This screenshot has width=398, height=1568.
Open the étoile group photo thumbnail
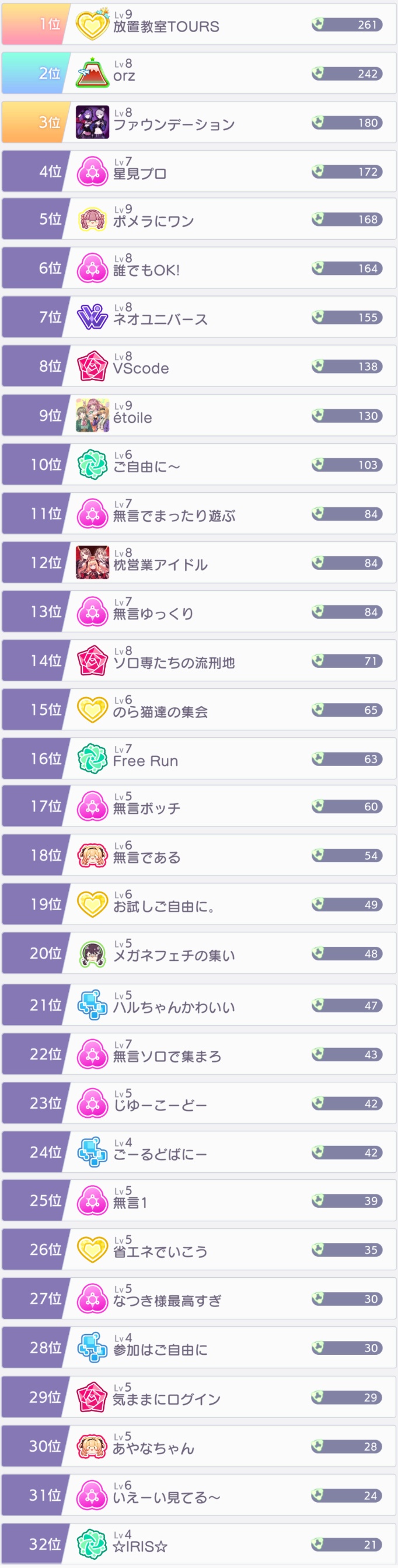(x=92, y=416)
